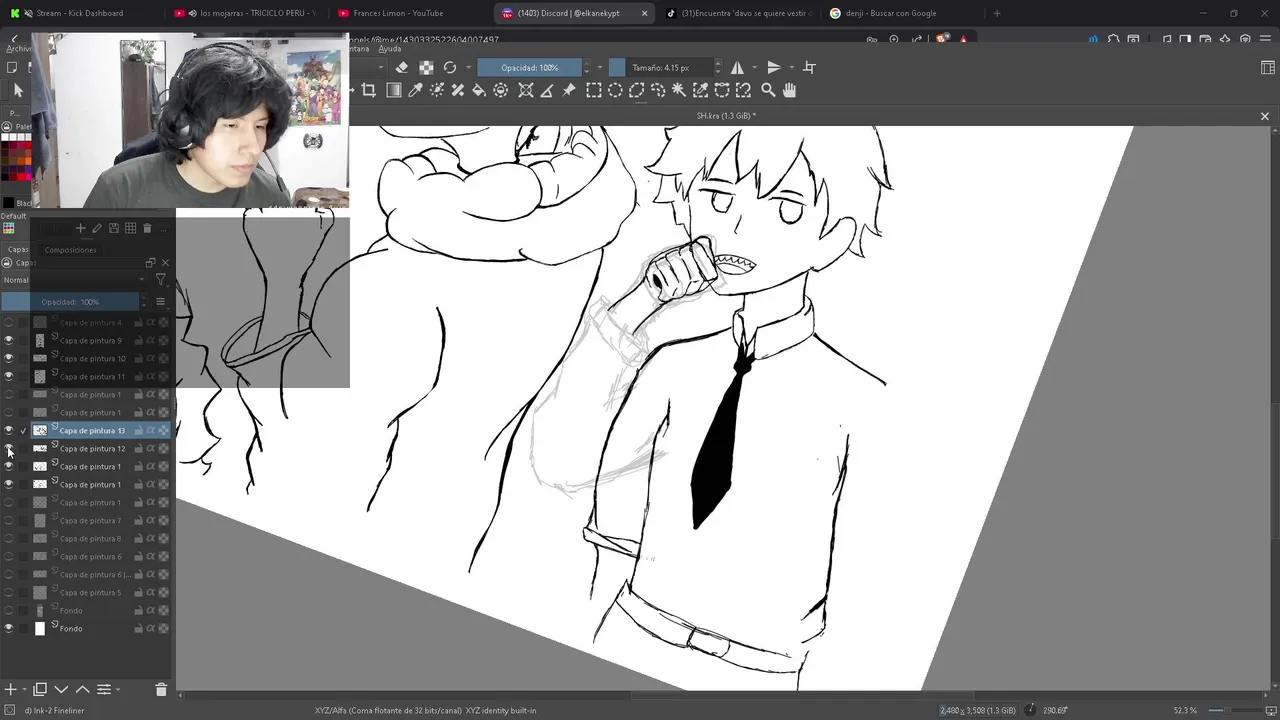
Task: Select the colorize mask tool
Action: pyautogui.click(x=437, y=90)
